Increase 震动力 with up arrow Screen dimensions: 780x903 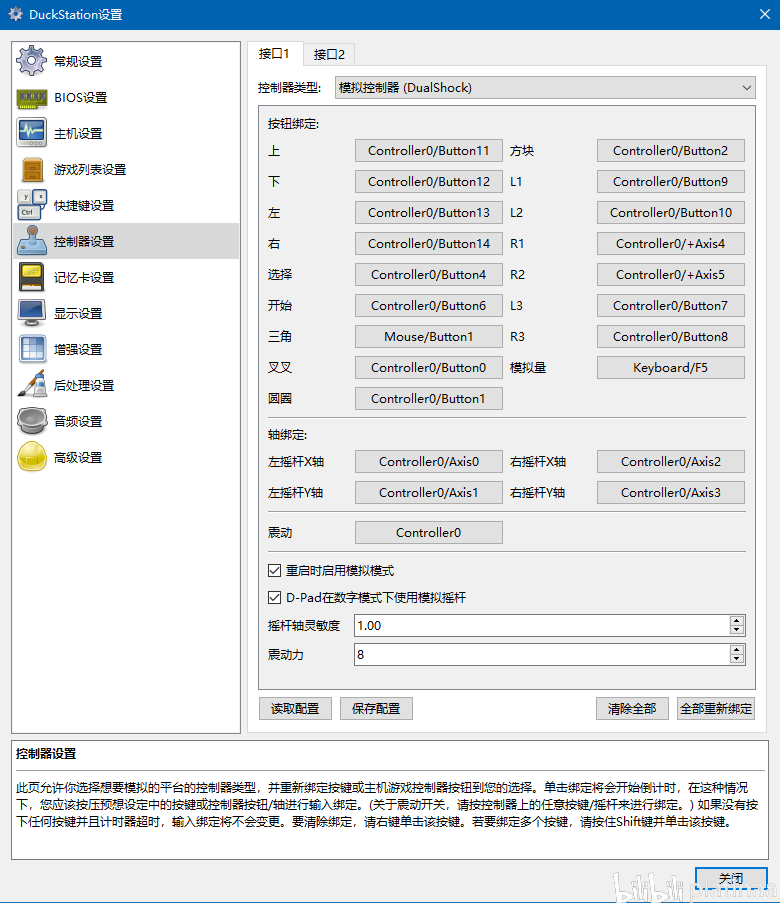click(737, 650)
